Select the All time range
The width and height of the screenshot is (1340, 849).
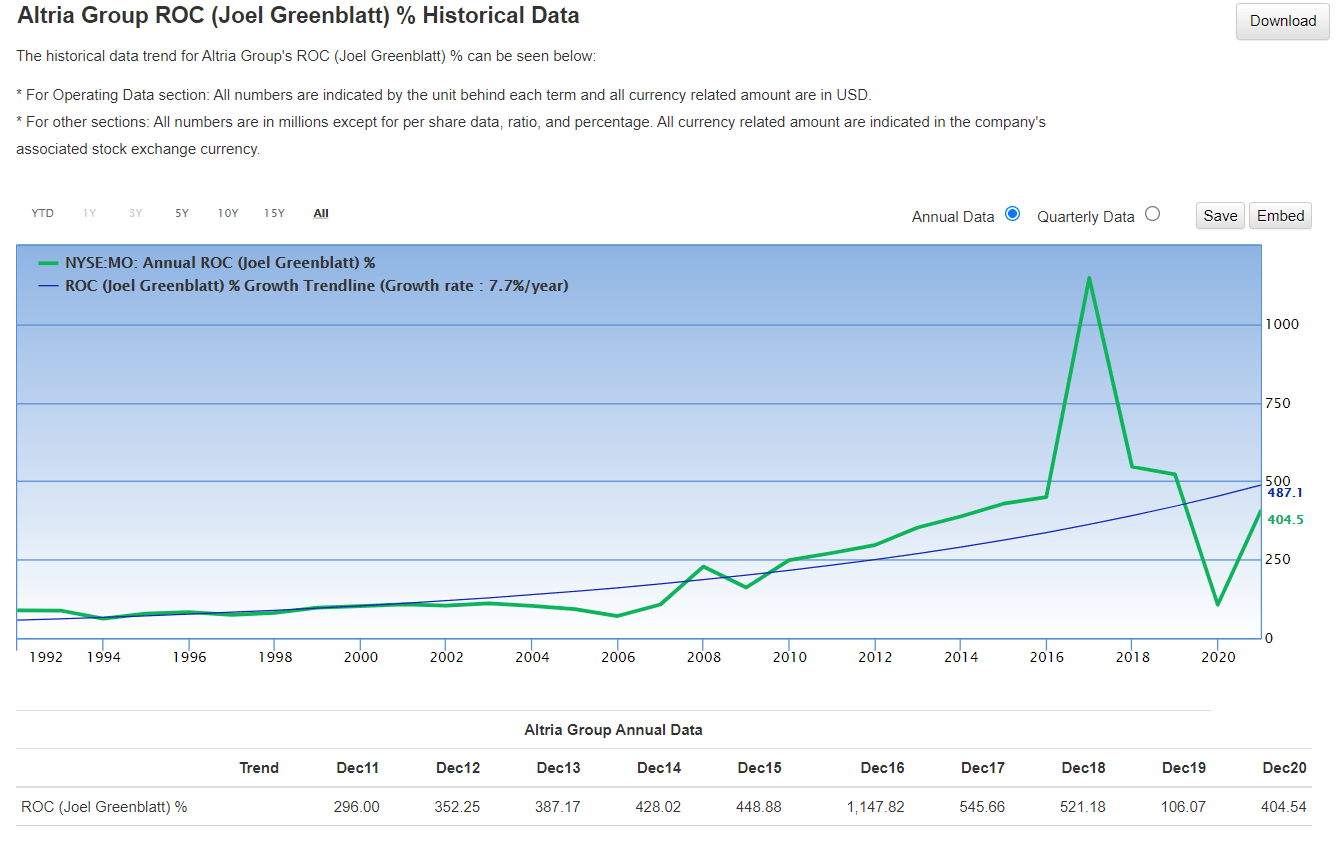[321, 213]
